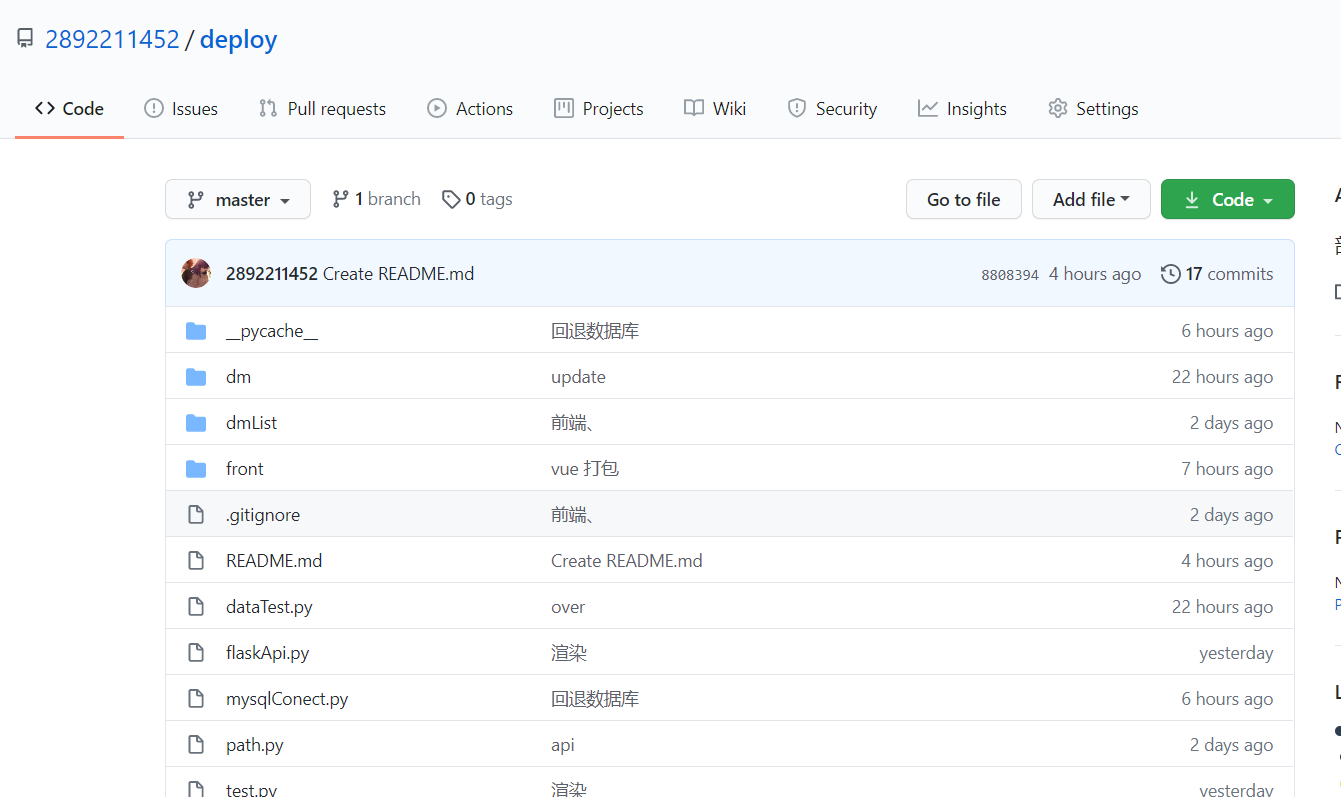Open commit hash 8808394

1010,275
